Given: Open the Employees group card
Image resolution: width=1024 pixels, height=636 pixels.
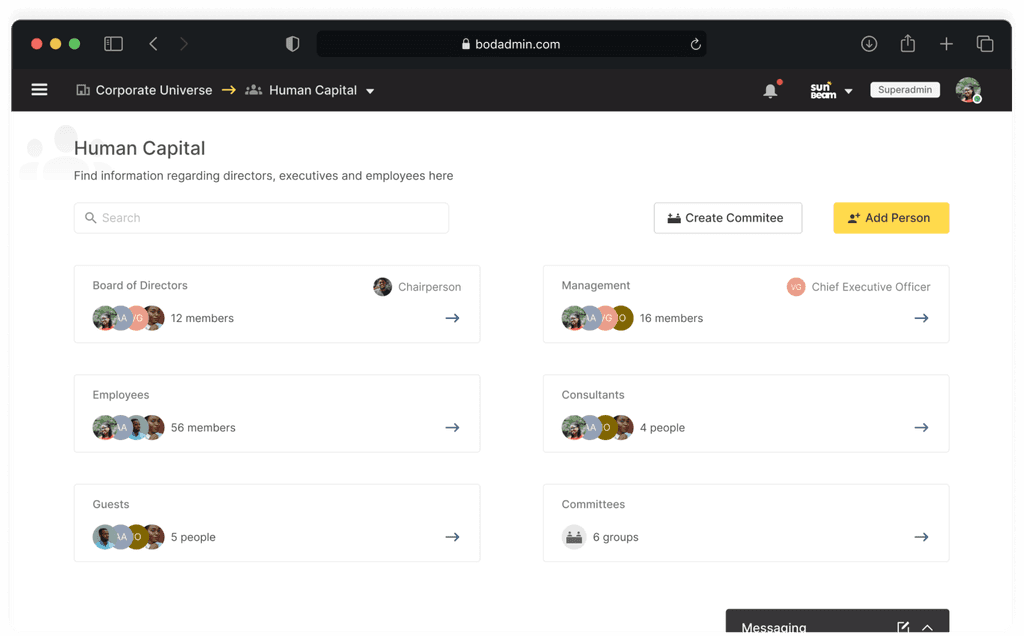Looking at the screenshot, I should pyautogui.click(x=277, y=412).
